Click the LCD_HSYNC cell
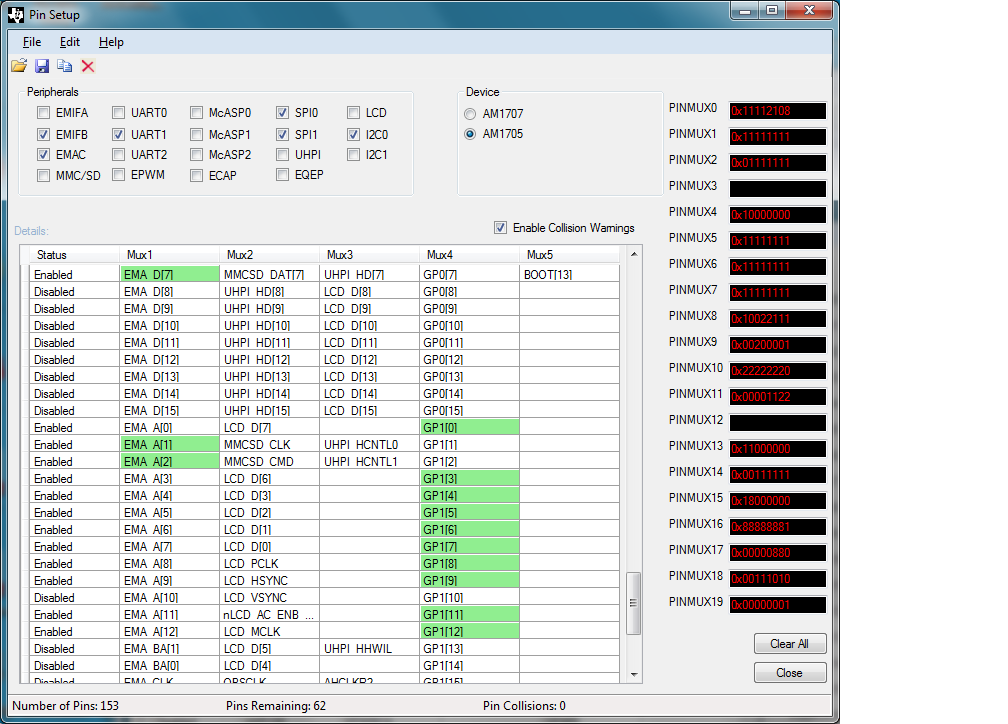 pyautogui.click(x=269, y=581)
